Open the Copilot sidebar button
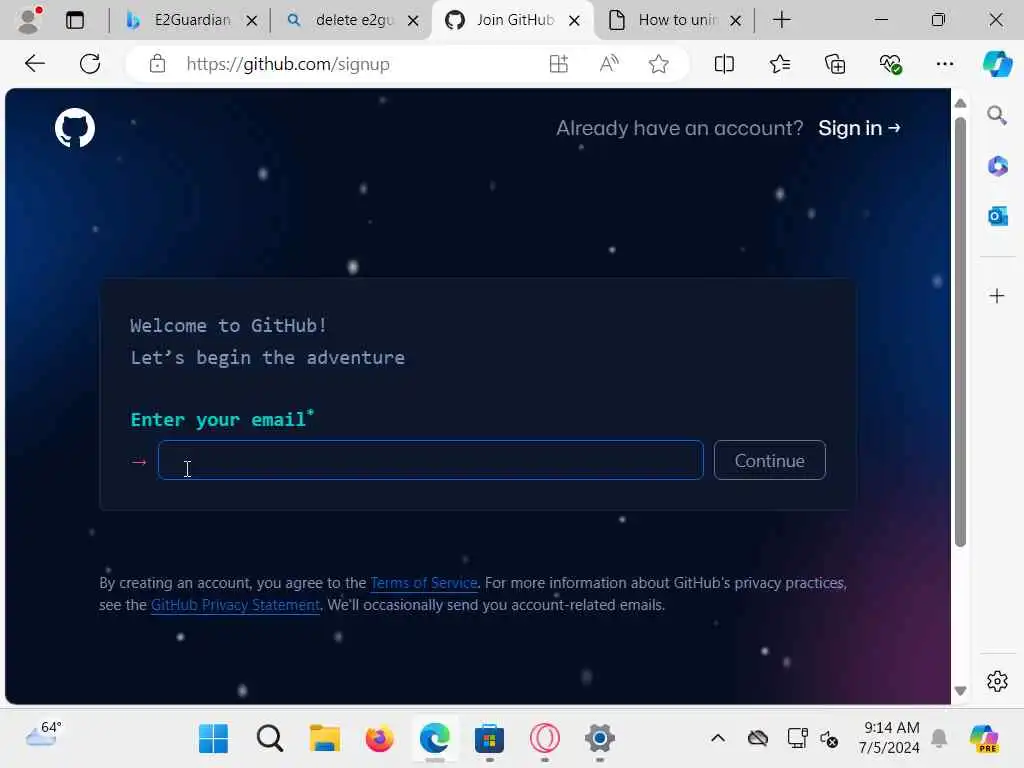This screenshot has height=768, width=1024. click(997, 64)
